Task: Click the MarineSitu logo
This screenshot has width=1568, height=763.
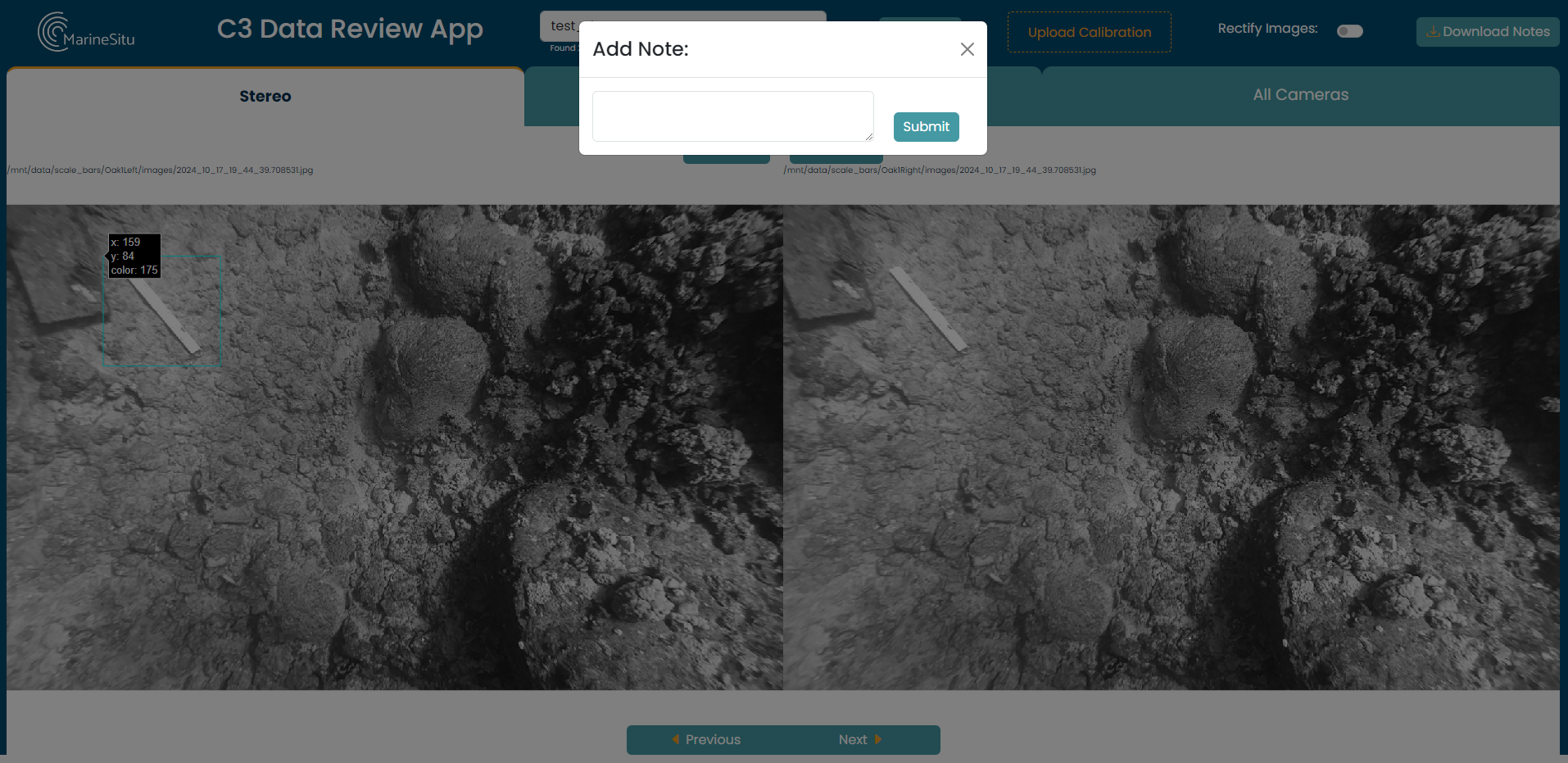Action: (86, 33)
